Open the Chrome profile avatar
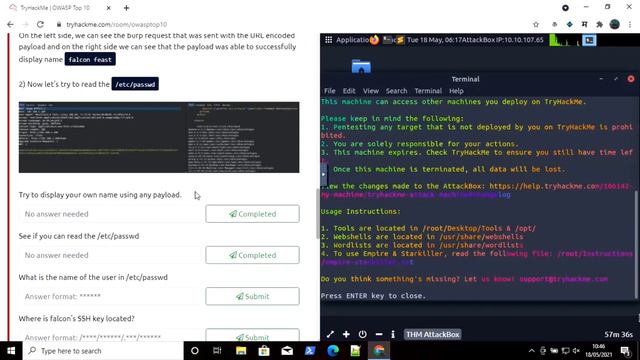 [615, 24]
